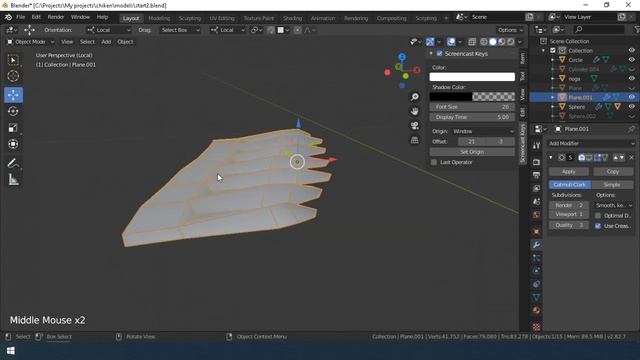Select the Simple subdivision type
This screenshot has width=640, height=360.
pos(612,184)
